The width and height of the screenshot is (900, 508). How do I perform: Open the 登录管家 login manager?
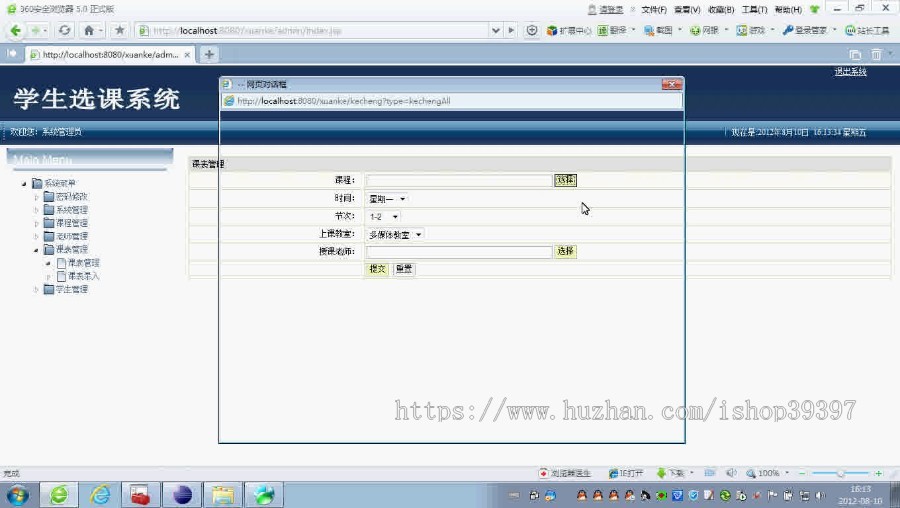805,30
